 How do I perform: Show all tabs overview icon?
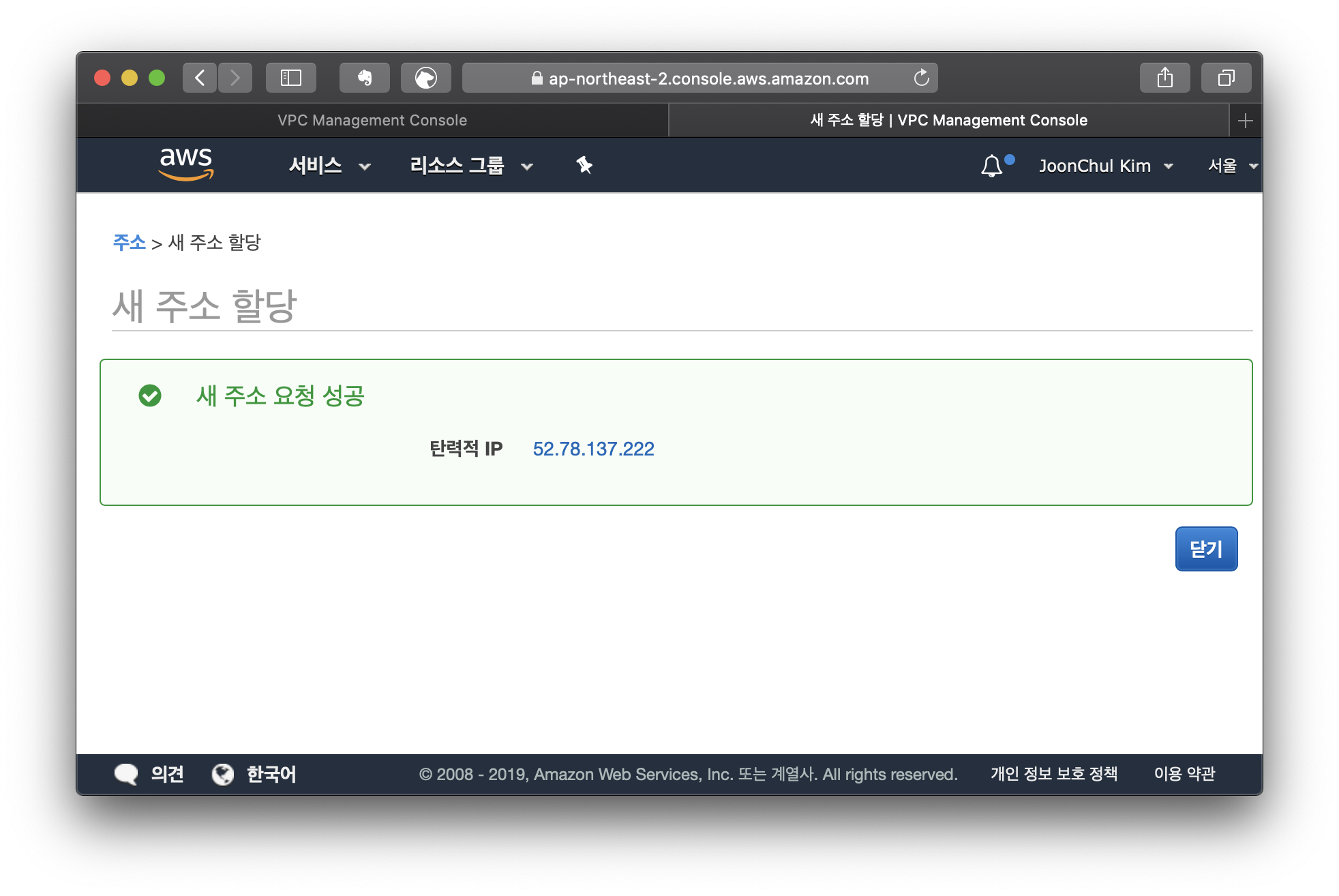(1226, 78)
